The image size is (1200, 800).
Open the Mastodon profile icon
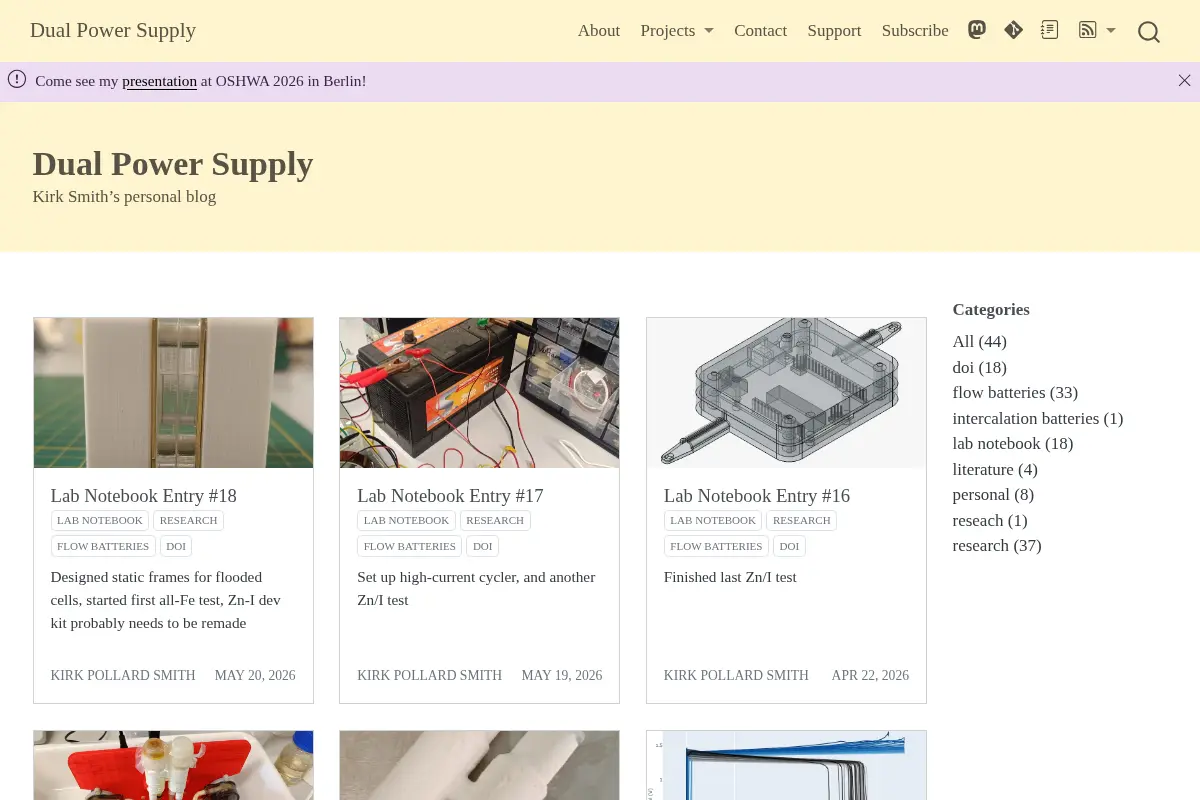coord(977,30)
